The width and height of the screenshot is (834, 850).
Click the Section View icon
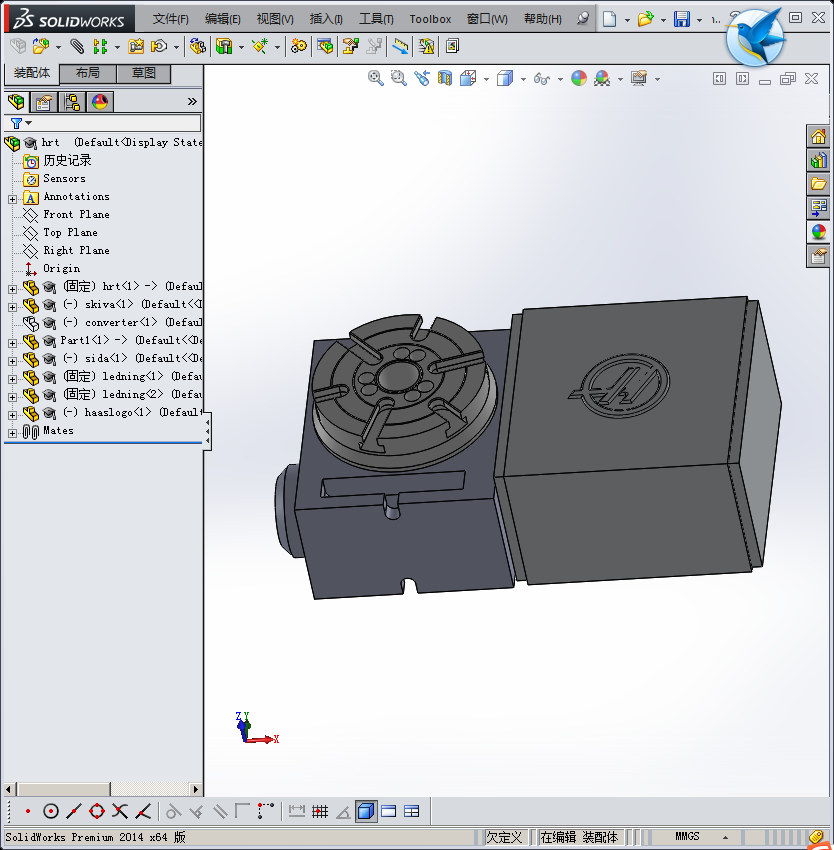(445, 79)
